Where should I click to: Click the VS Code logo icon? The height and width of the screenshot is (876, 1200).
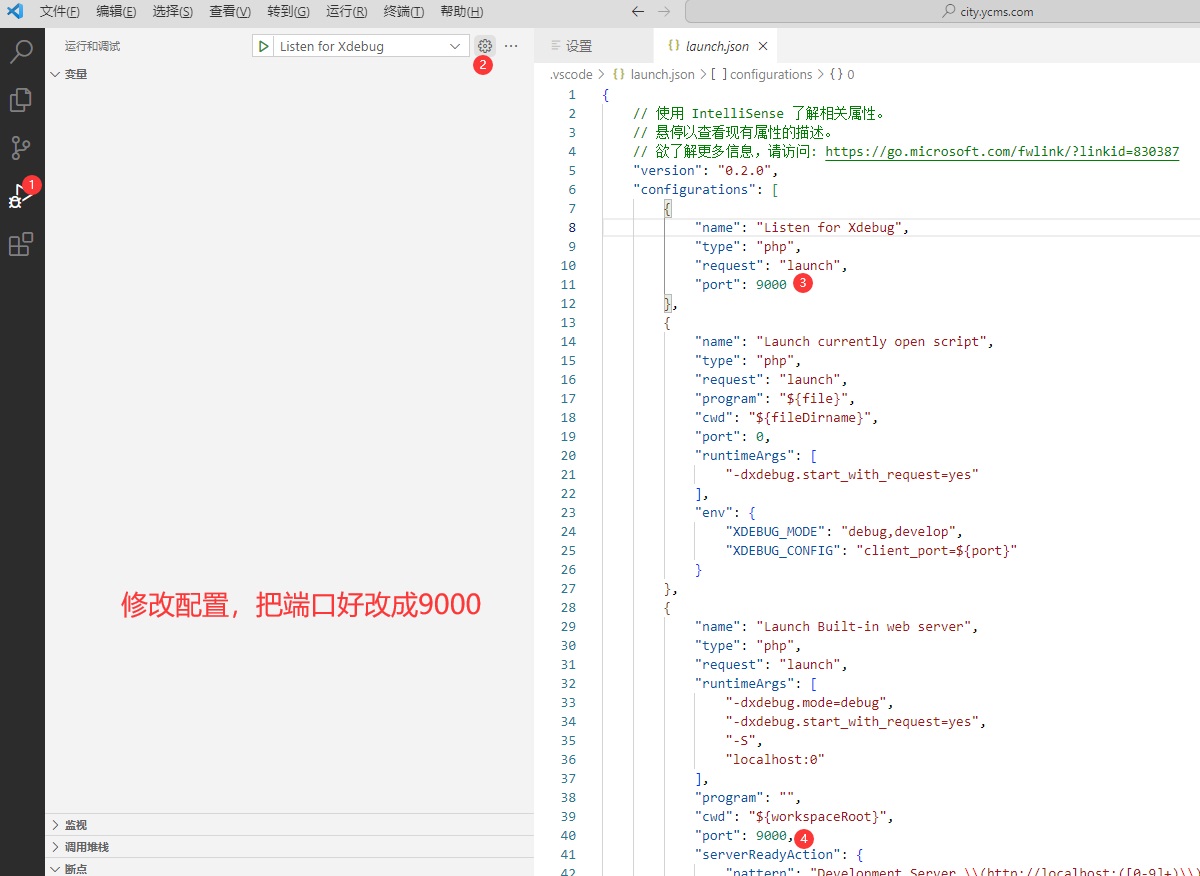point(15,12)
